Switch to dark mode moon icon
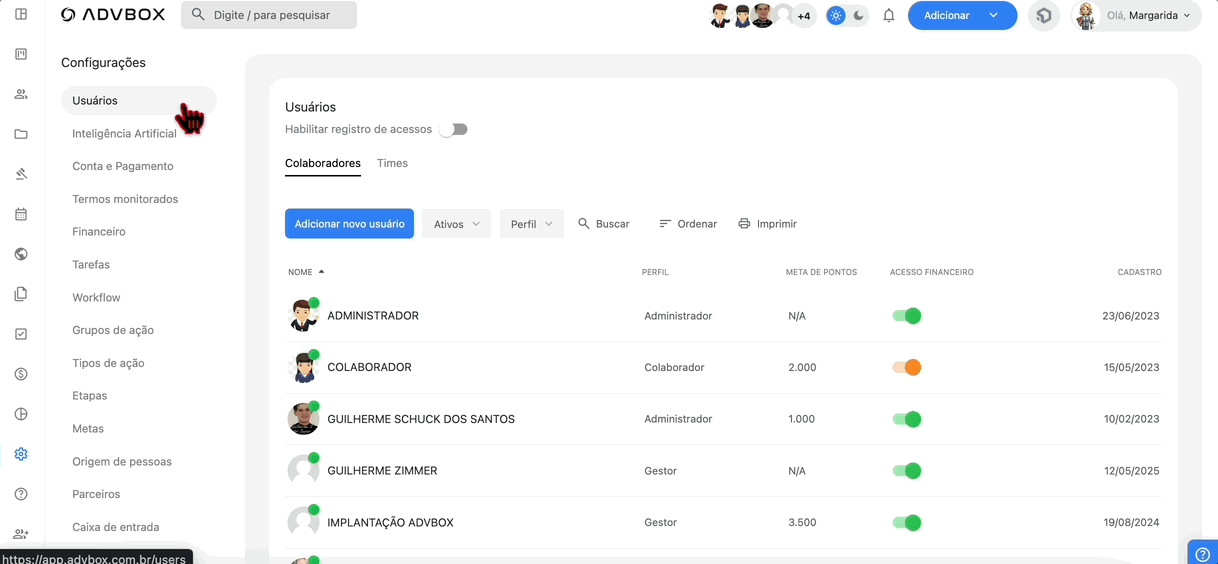 click(858, 16)
